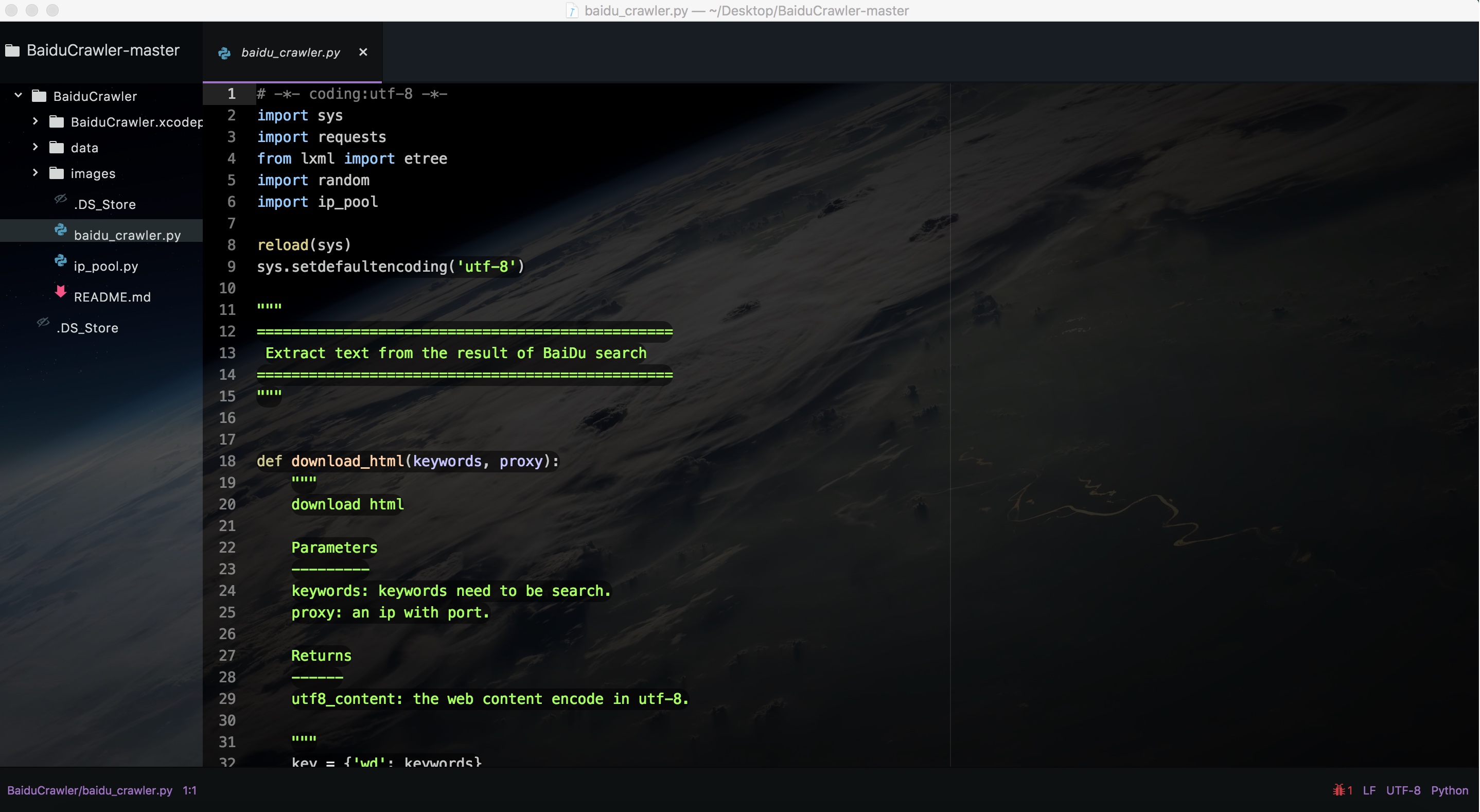Click the hidden-file icon beside nested .DS_Store

coord(60,199)
